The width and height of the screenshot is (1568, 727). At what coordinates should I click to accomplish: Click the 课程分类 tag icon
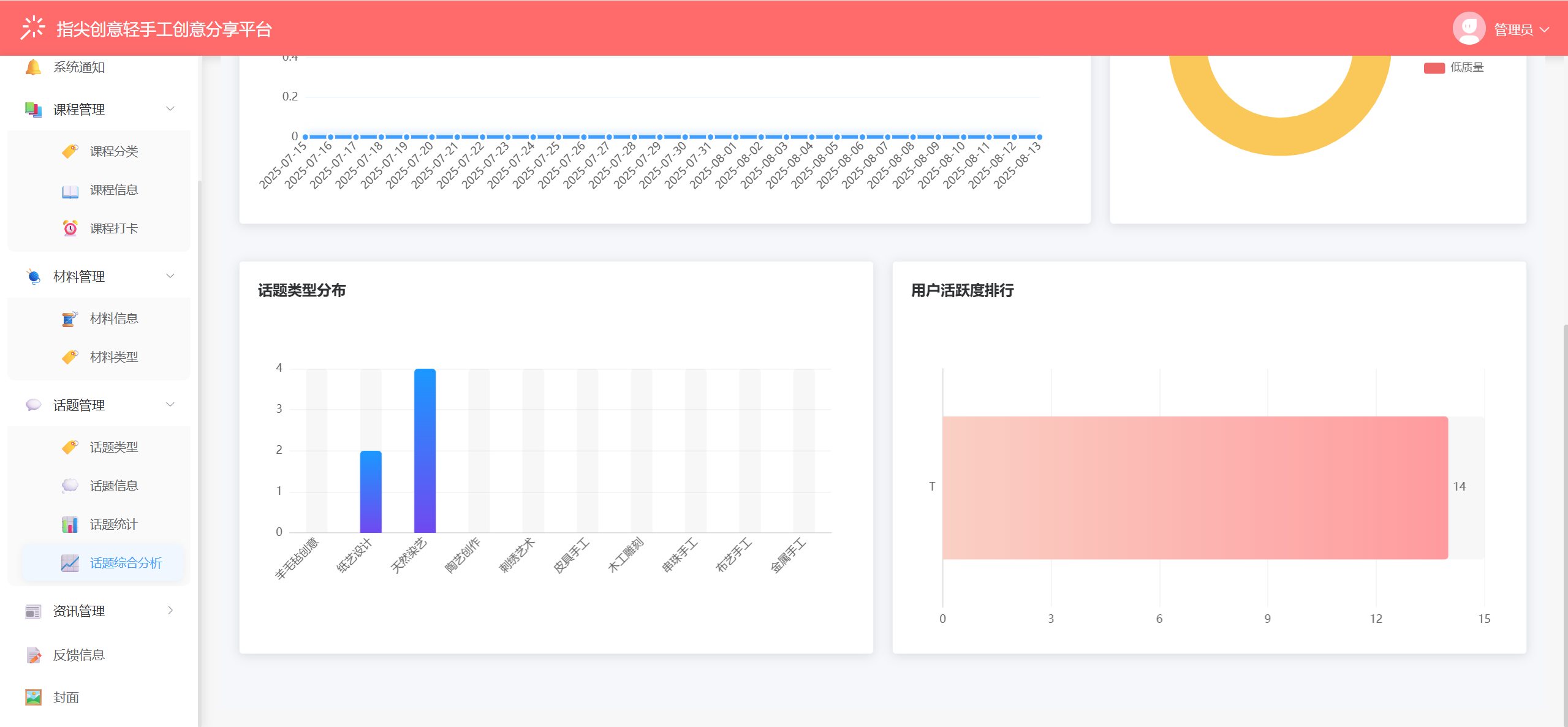pyautogui.click(x=70, y=151)
